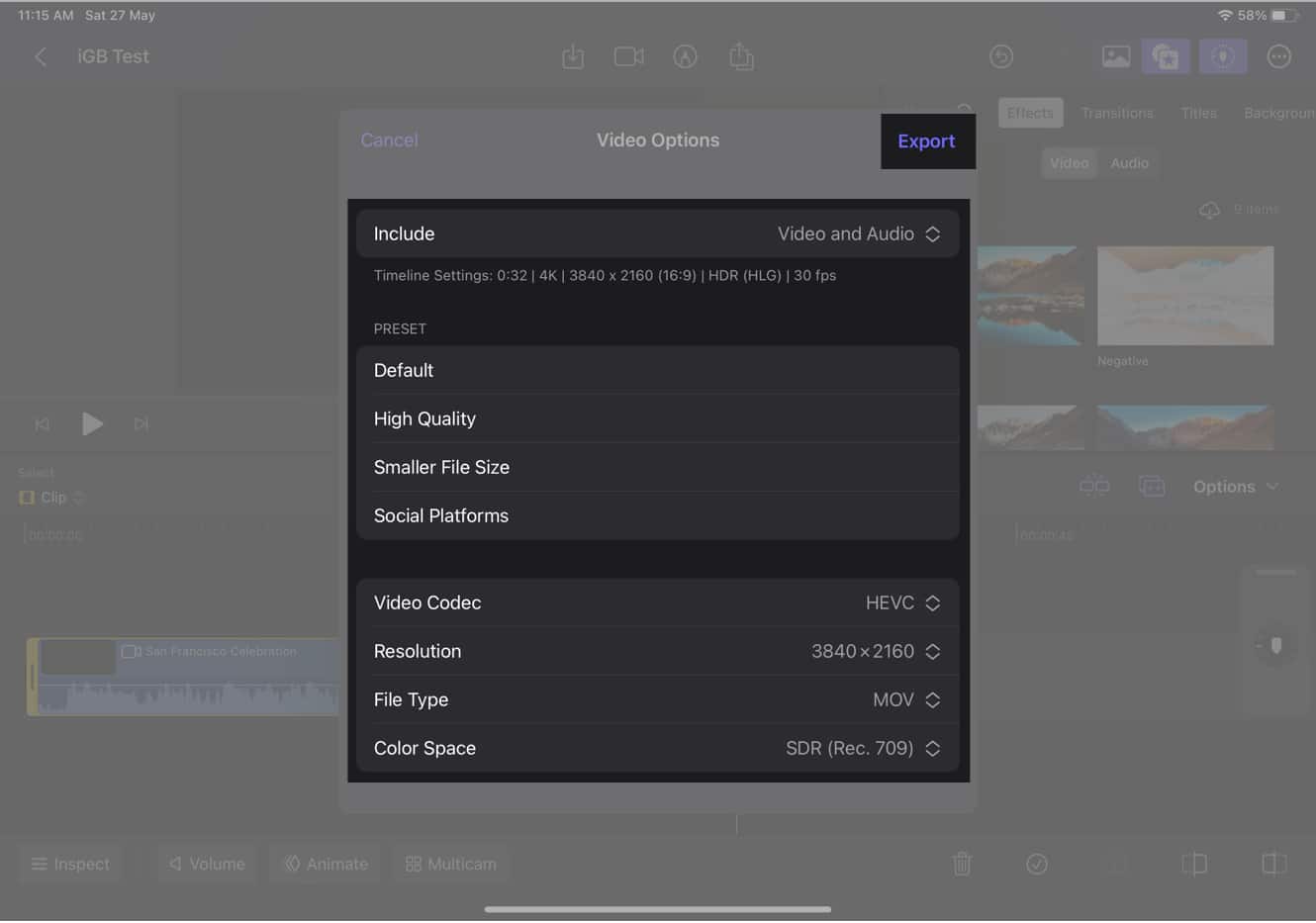This screenshot has height=923, width=1316.
Task: Switch to the Transitions tab
Action: 1117,113
